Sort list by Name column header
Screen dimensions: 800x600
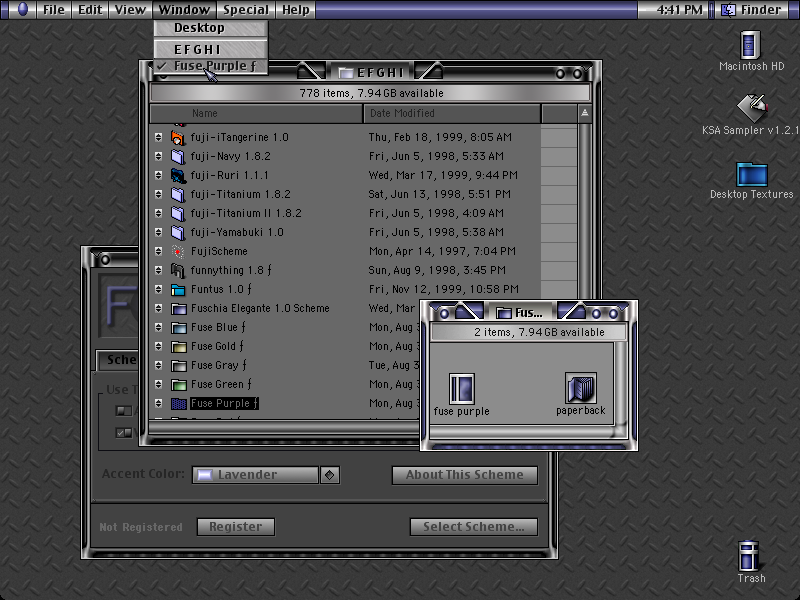[x=256, y=113]
